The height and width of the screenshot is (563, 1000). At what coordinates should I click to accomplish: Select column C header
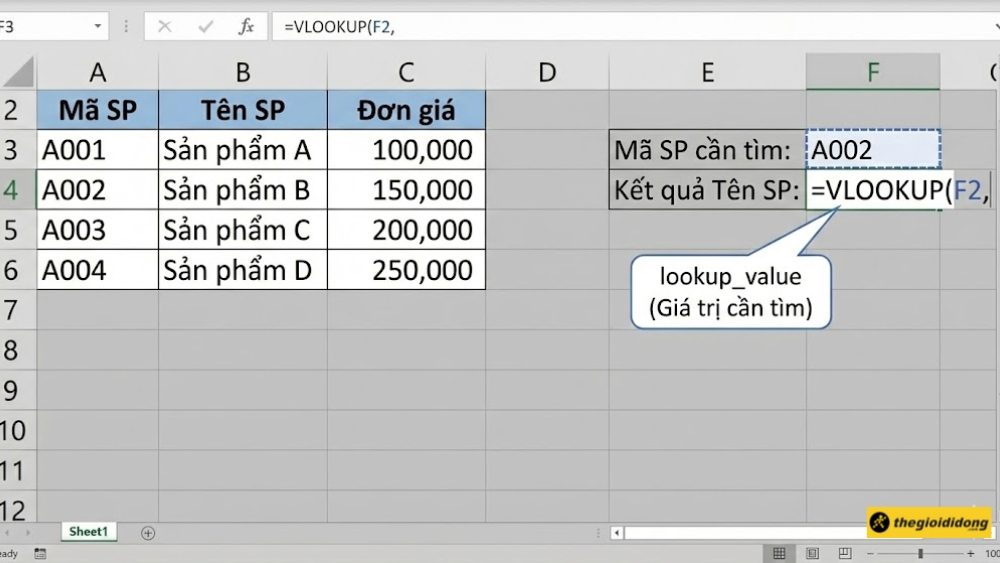(x=406, y=72)
